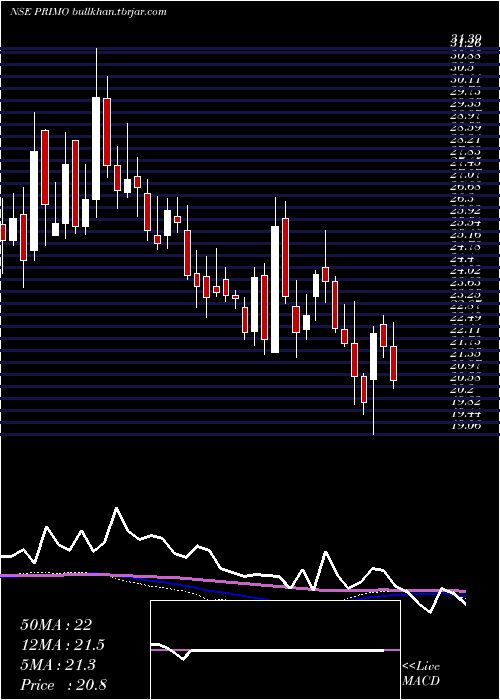Click the Price : 20.8 value
This screenshot has width=500, height=700.
63,685
